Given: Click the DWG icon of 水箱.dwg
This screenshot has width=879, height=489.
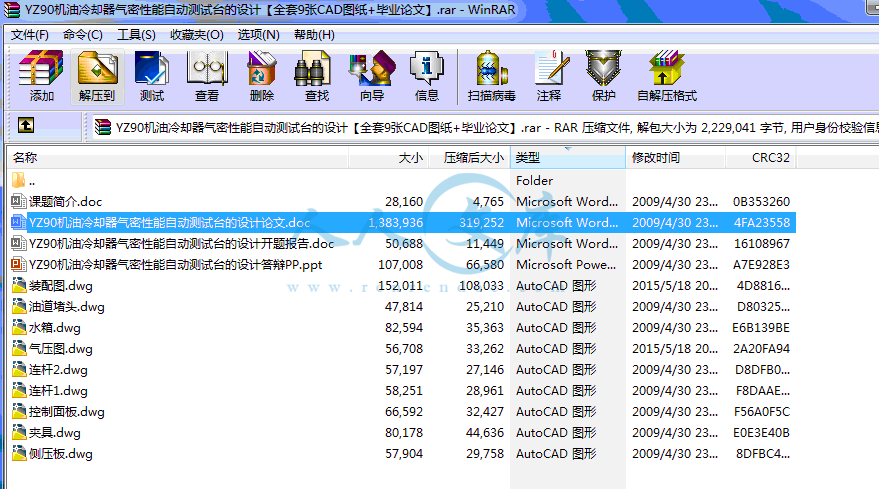Looking at the screenshot, I should tap(19, 327).
